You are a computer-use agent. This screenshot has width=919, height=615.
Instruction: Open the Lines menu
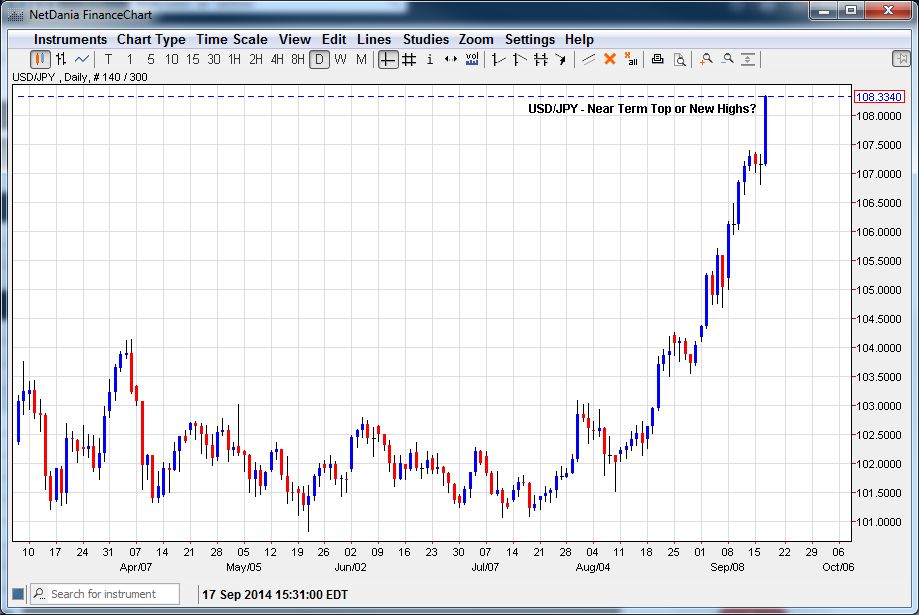374,39
